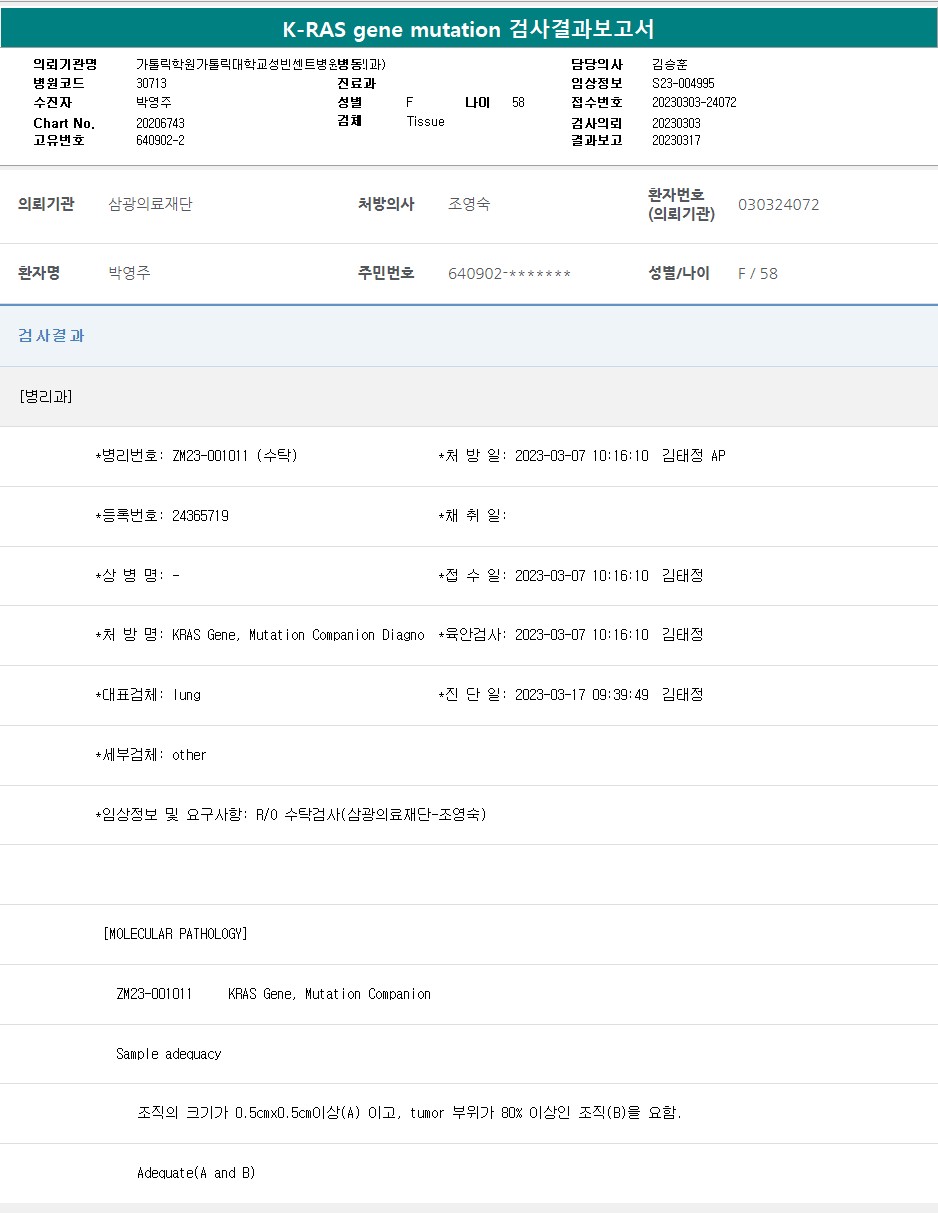Select the 접수번호 value 20230303-24072
This screenshot has width=938, height=1213.
[694, 102]
